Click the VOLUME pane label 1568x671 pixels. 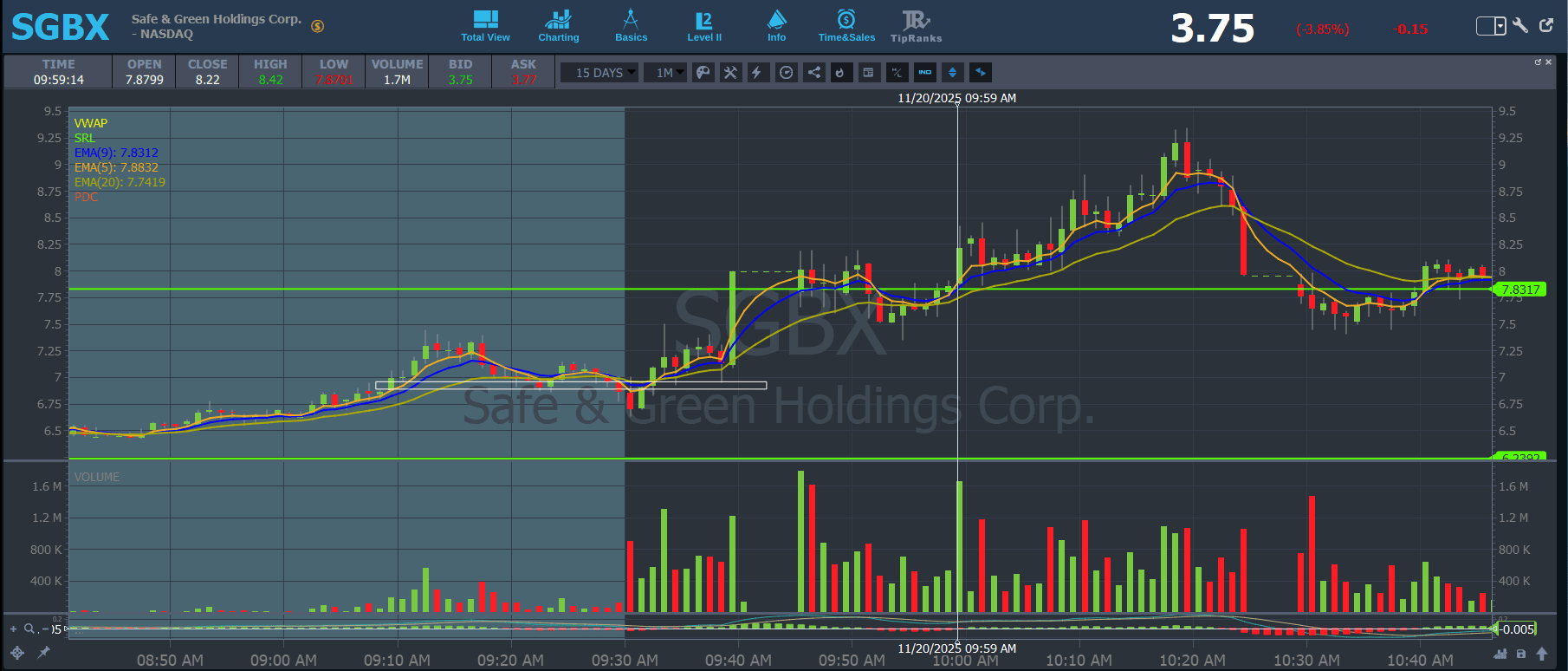pos(97,477)
